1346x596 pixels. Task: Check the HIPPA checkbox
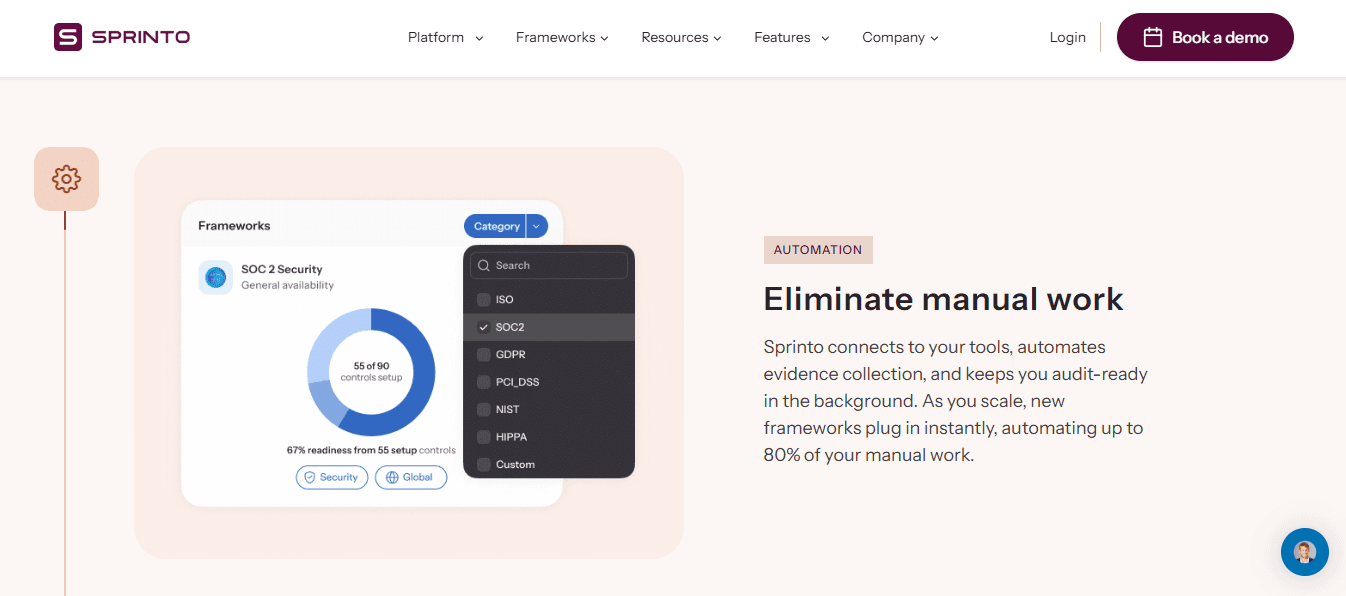click(484, 437)
